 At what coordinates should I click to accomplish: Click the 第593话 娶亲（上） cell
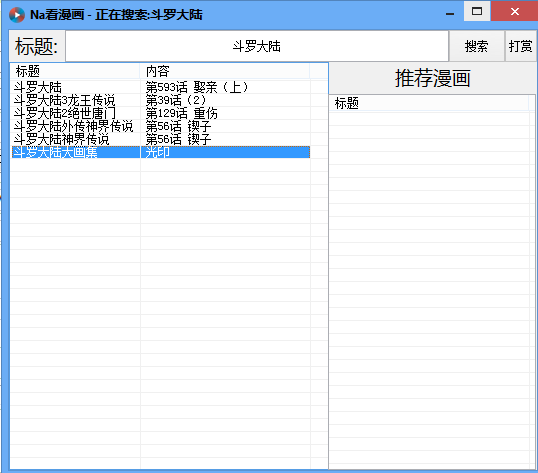click(197, 87)
